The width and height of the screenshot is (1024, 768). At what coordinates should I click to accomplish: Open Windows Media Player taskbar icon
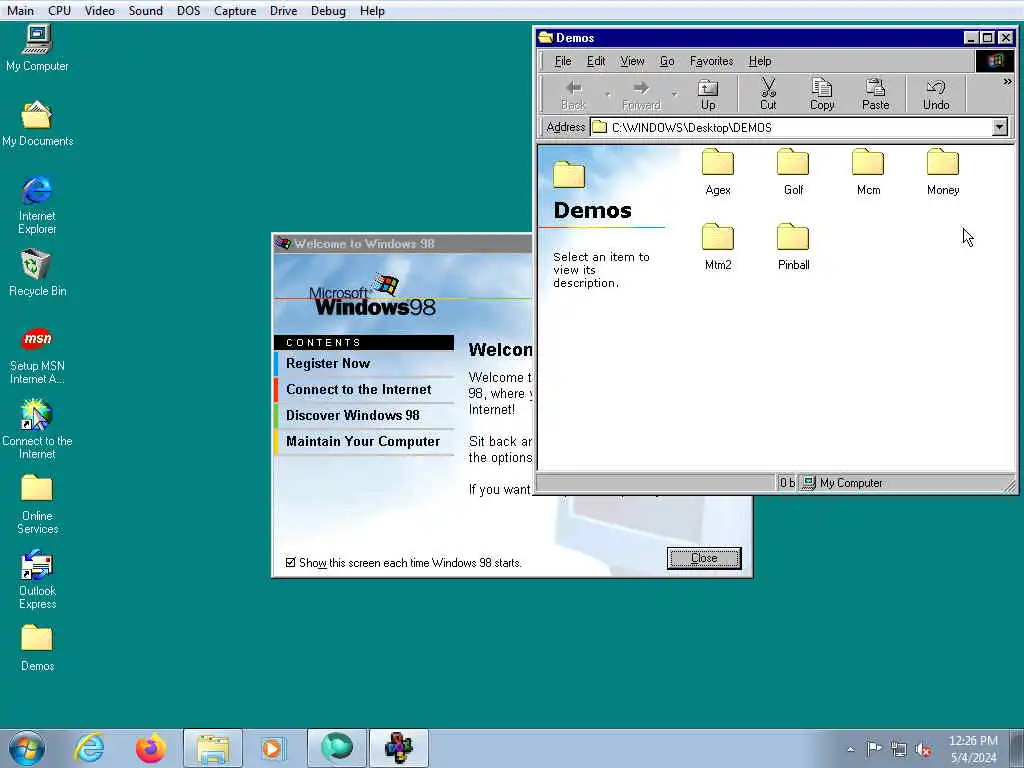pyautogui.click(x=273, y=748)
